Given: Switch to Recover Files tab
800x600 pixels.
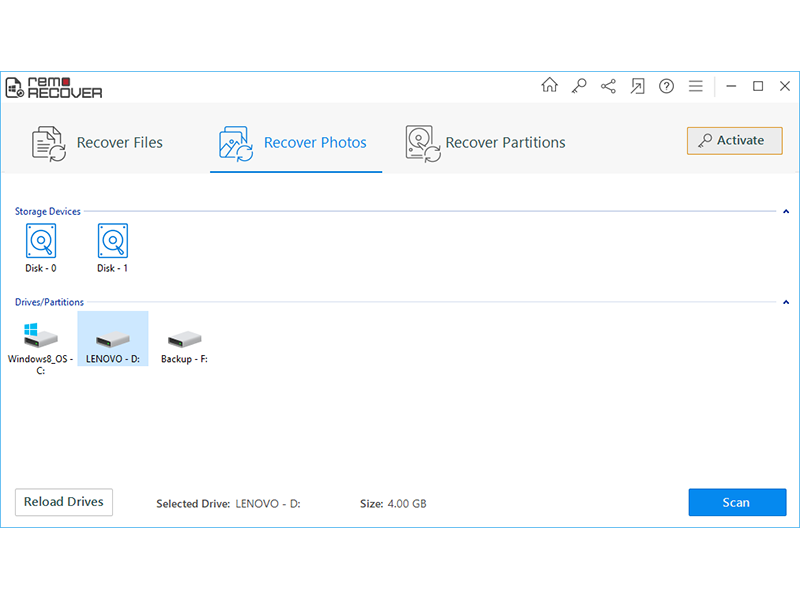Looking at the screenshot, I should (97, 143).
